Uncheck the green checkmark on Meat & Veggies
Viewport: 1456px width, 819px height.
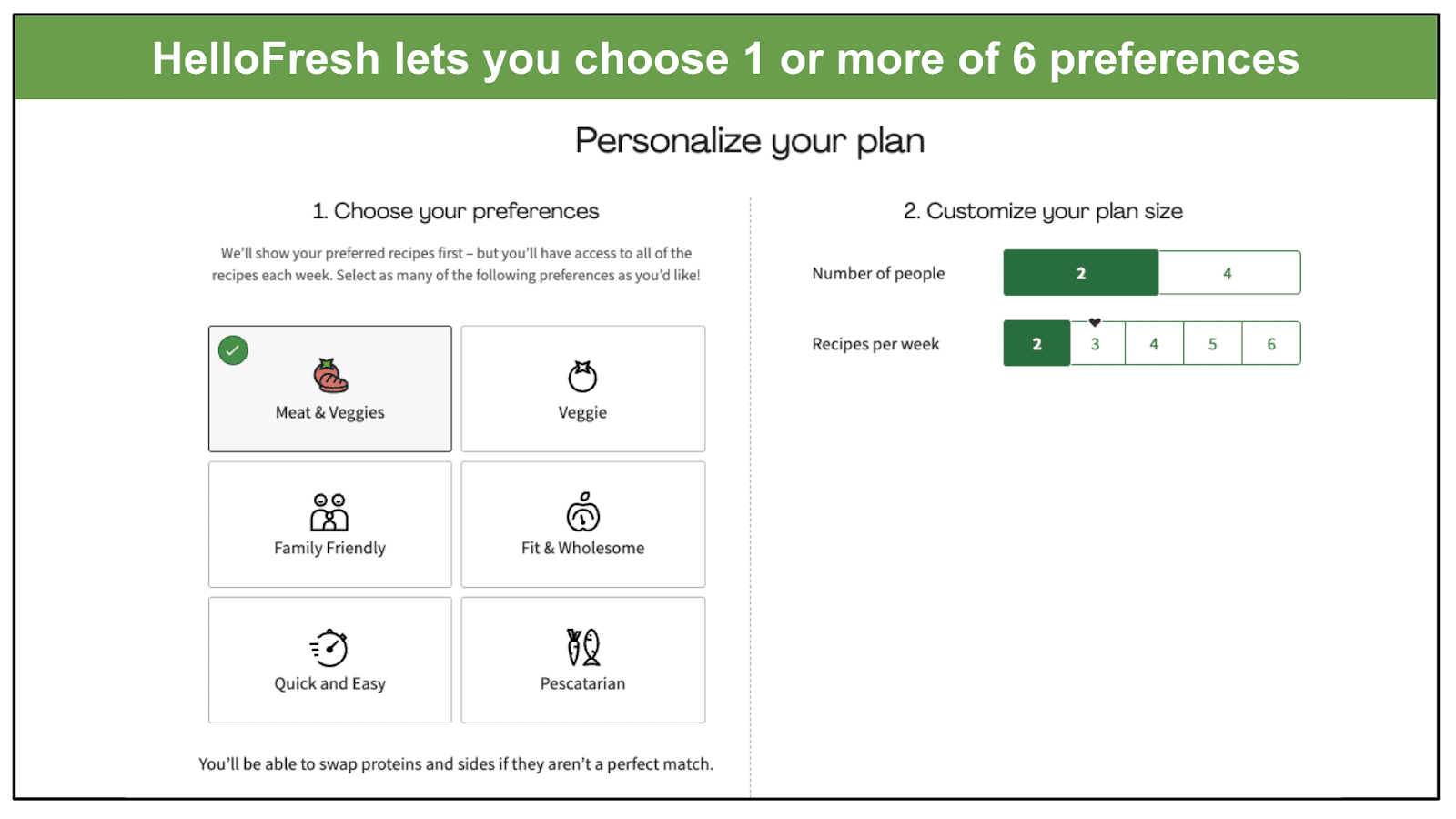pyautogui.click(x=233, y=350)
